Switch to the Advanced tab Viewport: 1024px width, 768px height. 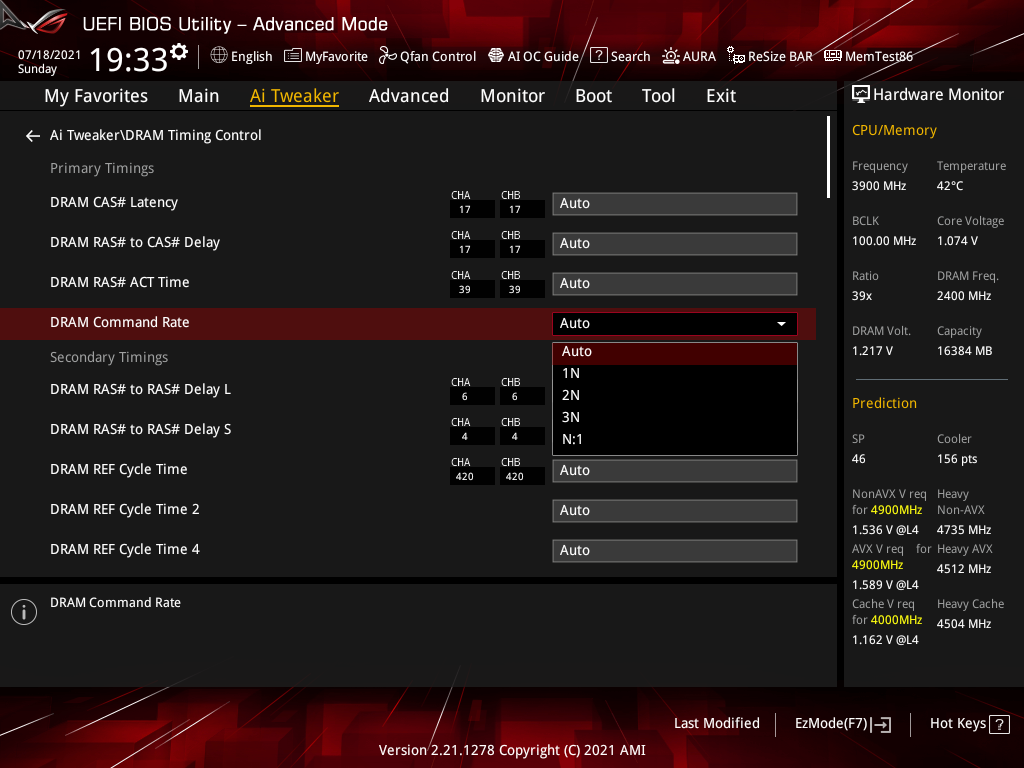409,95
